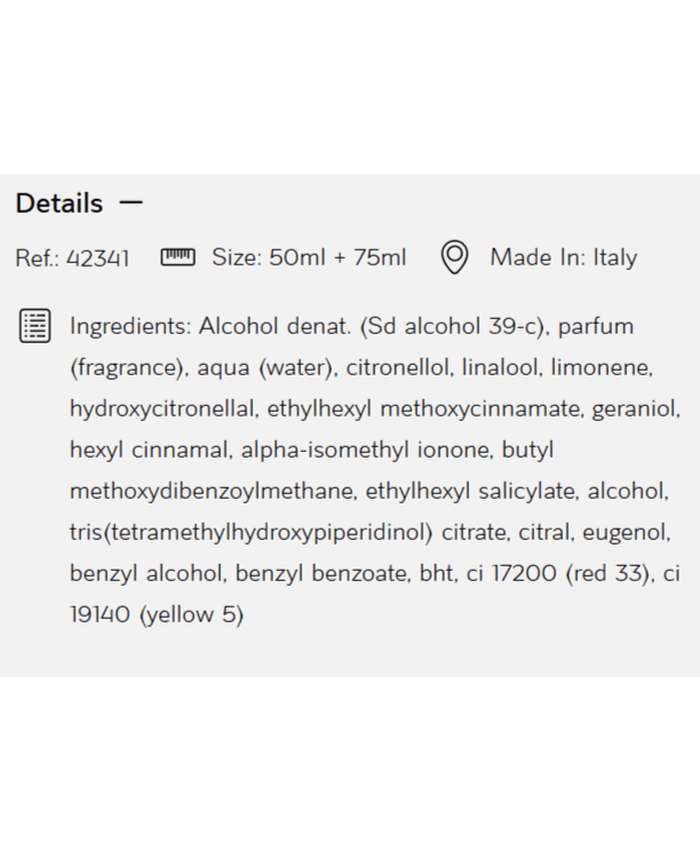Click the ruler size icon
The image size is (700, 850).
pyautogui.click(x=178, y=257)
